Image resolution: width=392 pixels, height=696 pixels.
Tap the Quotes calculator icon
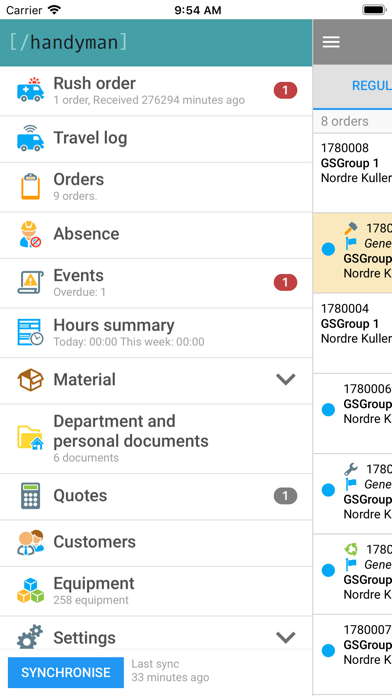click(30, 496)
